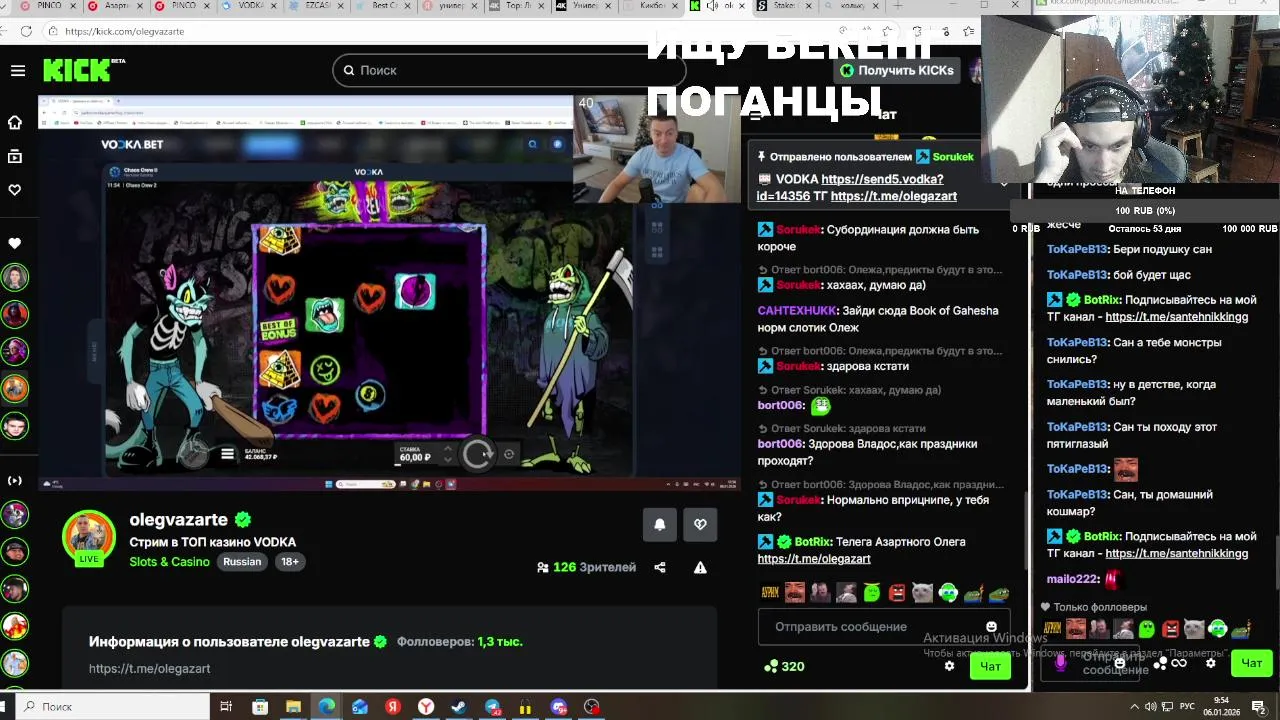Share the olegvazarte stream

660,567
